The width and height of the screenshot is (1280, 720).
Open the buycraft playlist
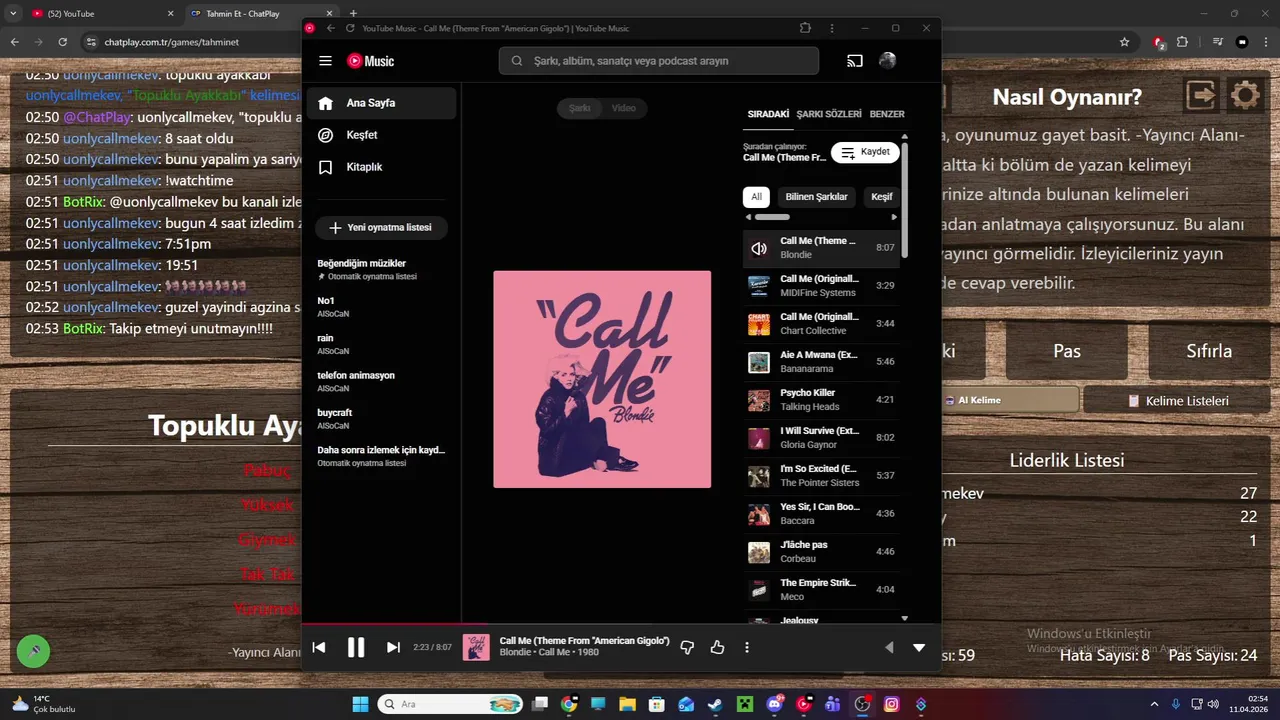(x=381, y=418)
